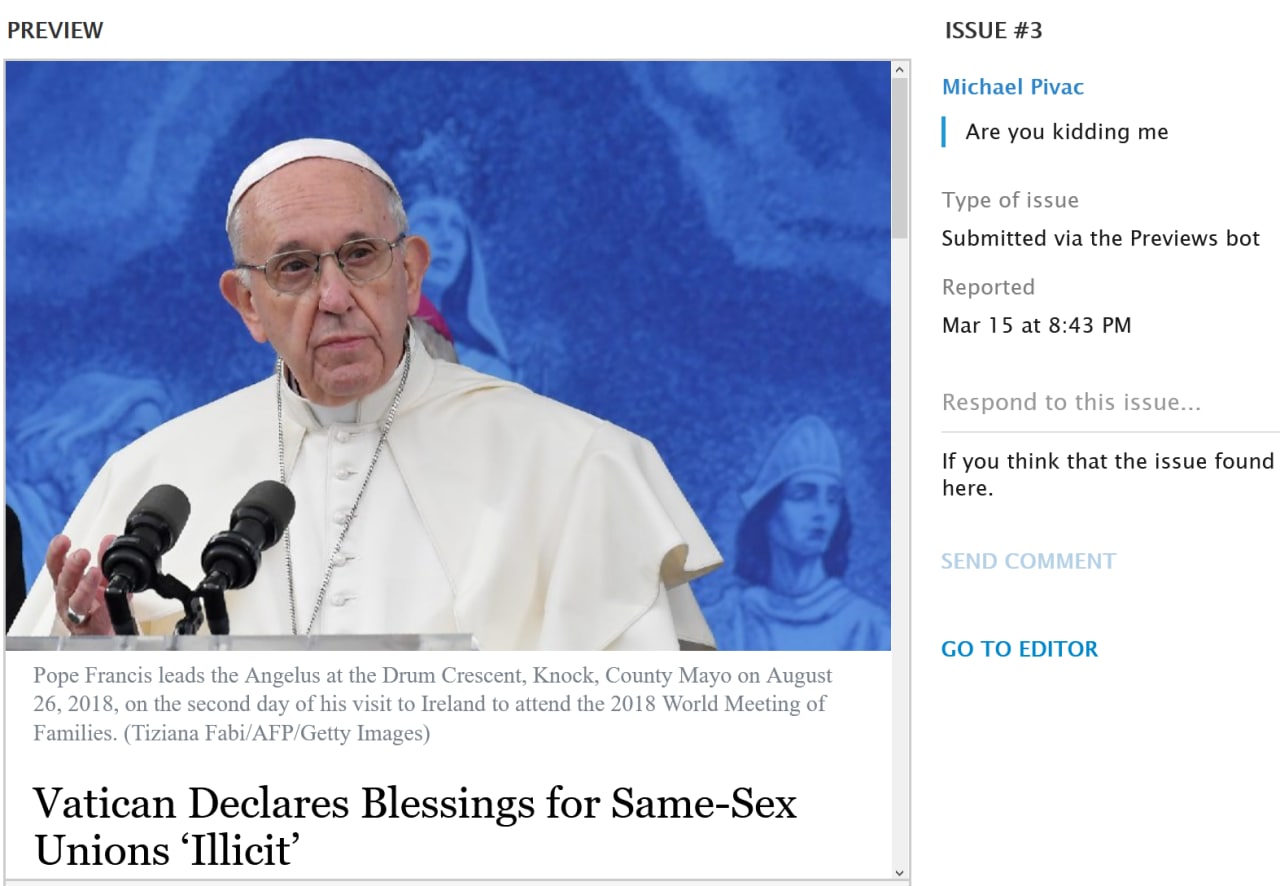This screenshot has height=886, width=1280.
Task: Open Michael Pivac's profile link
Action: pyautogui.click(x=1013, y=87)
